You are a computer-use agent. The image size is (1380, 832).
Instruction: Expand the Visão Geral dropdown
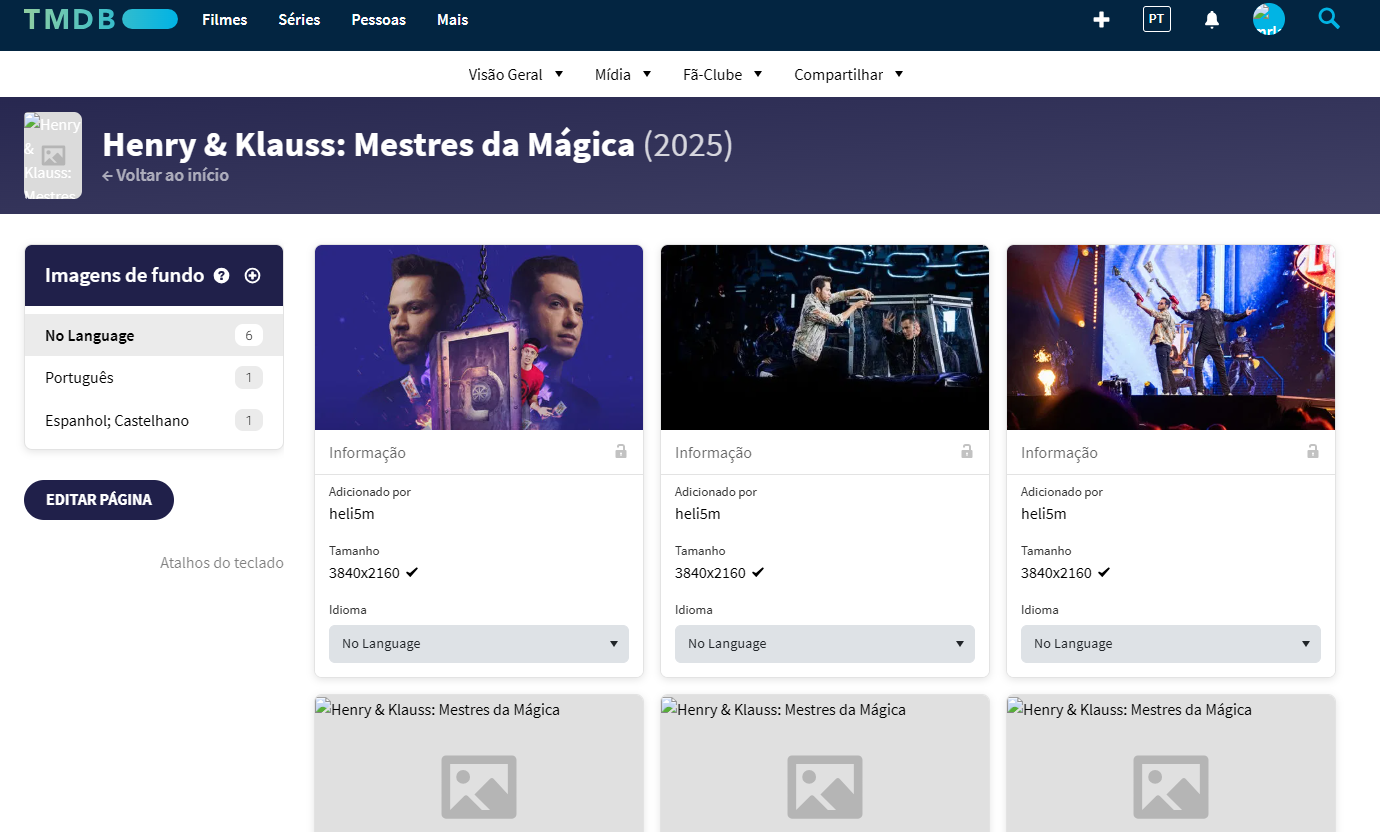(x=516, y=74)
